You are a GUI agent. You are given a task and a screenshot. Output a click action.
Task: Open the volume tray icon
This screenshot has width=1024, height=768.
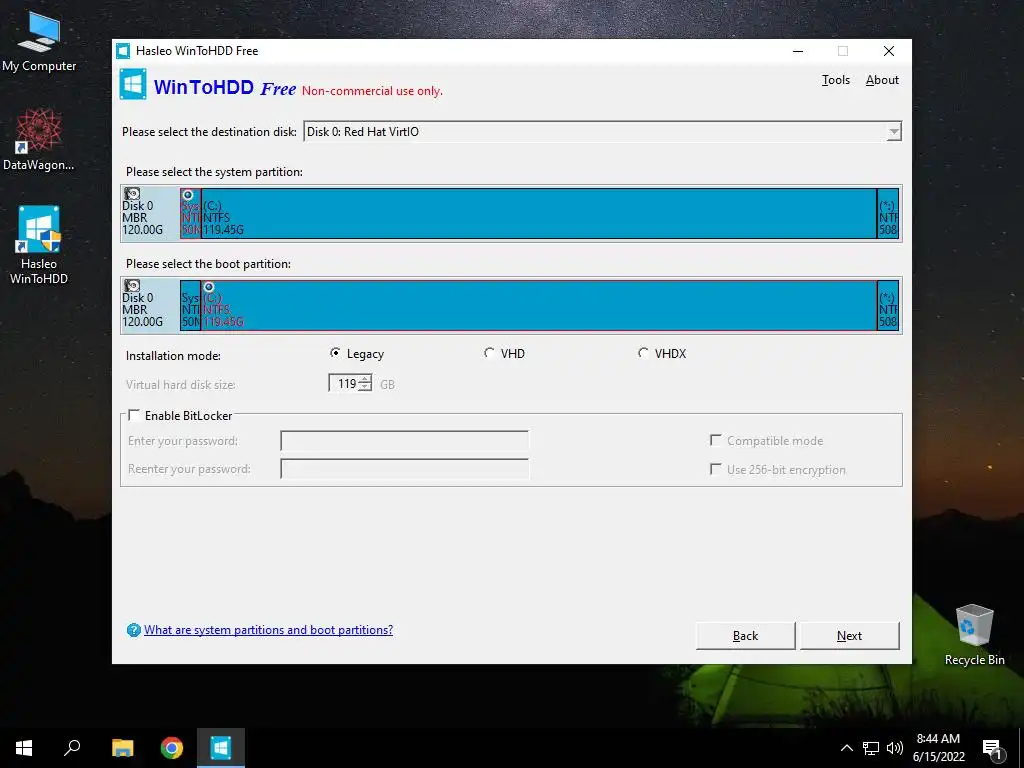click(895, 748)
